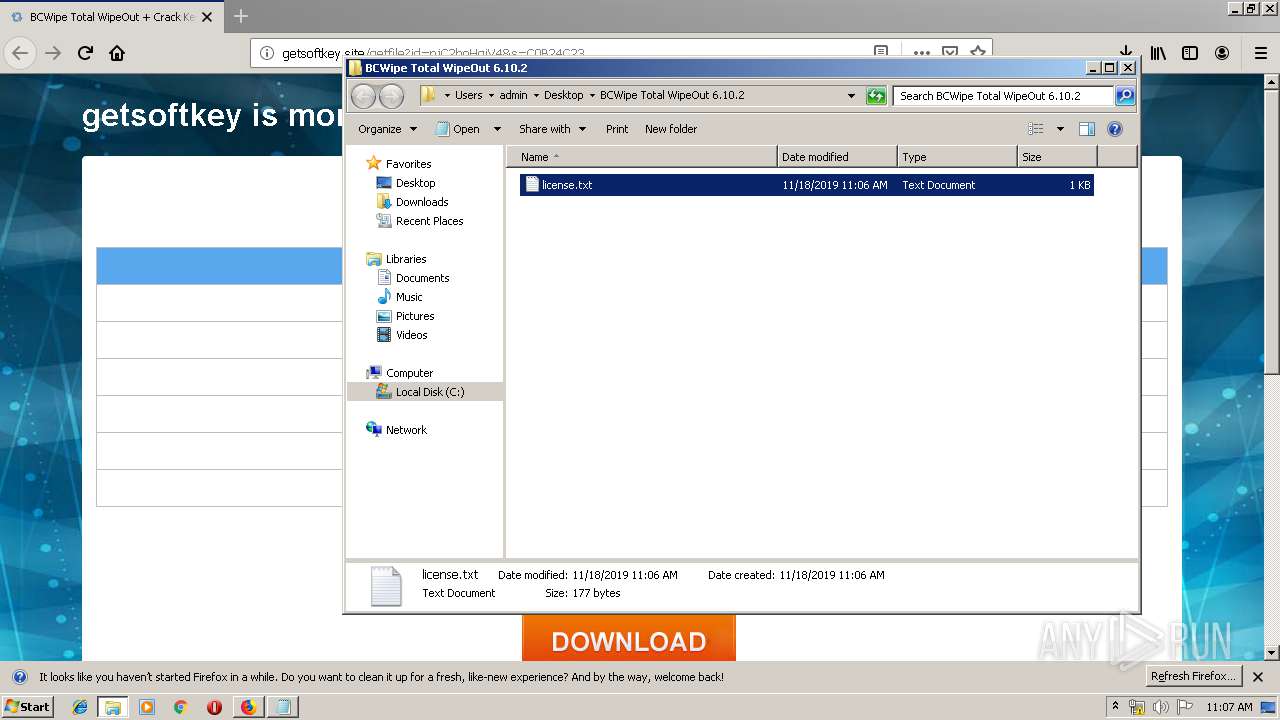Launch Chrome from taskbar
The height and width of the screenshot is (720, 1280).
click(181, 707)
